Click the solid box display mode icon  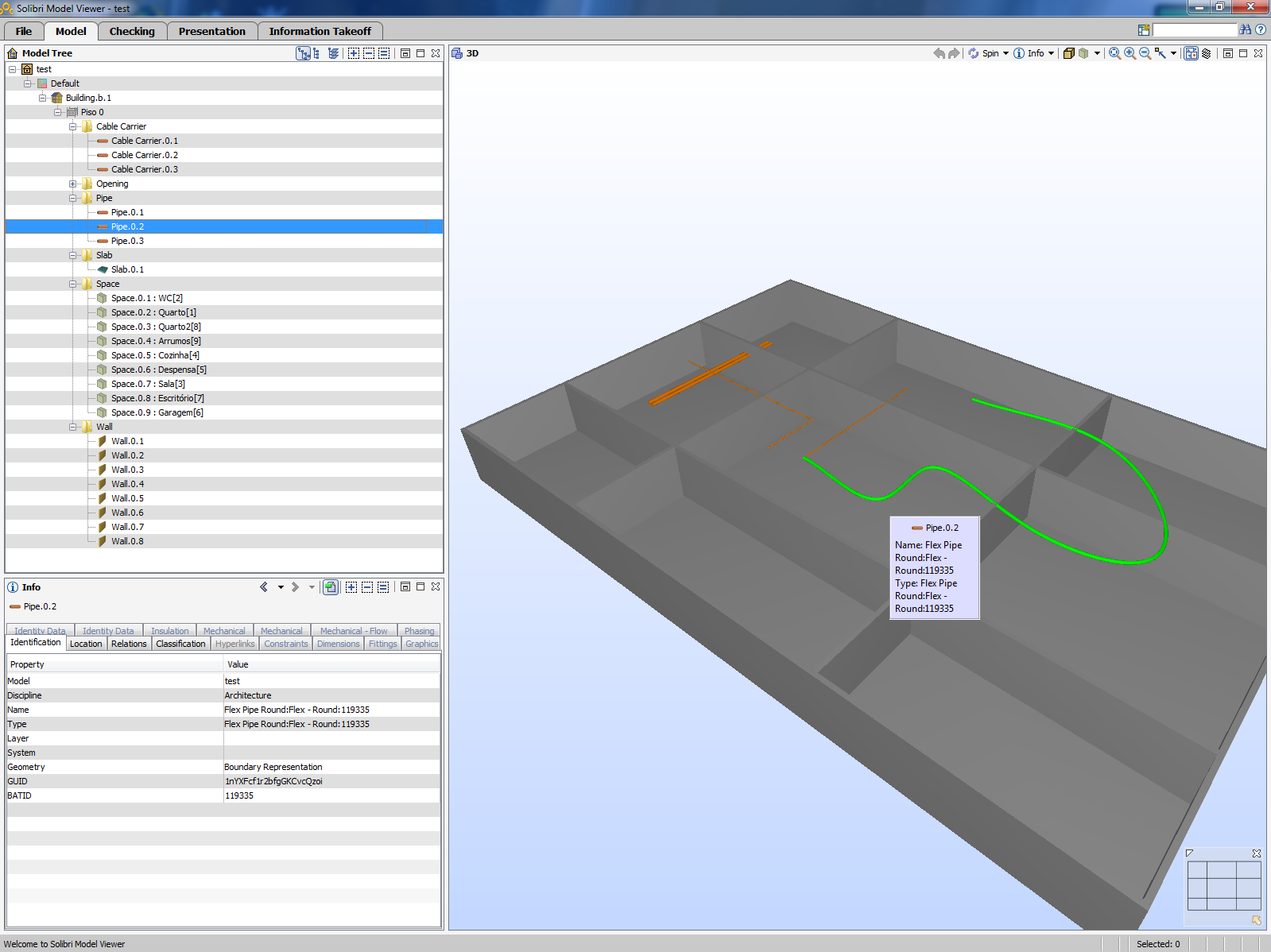(x=1069, y=53)
